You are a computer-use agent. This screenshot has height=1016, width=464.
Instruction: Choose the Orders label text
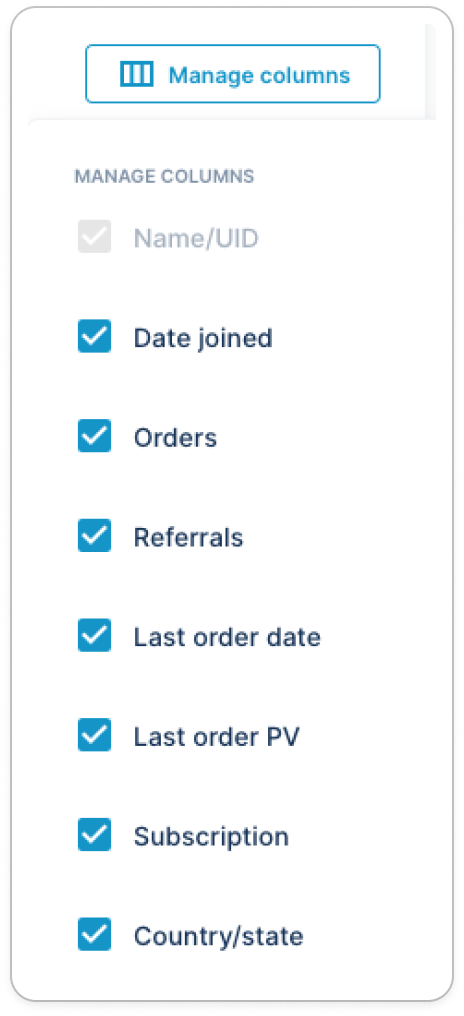click(175, 438)
